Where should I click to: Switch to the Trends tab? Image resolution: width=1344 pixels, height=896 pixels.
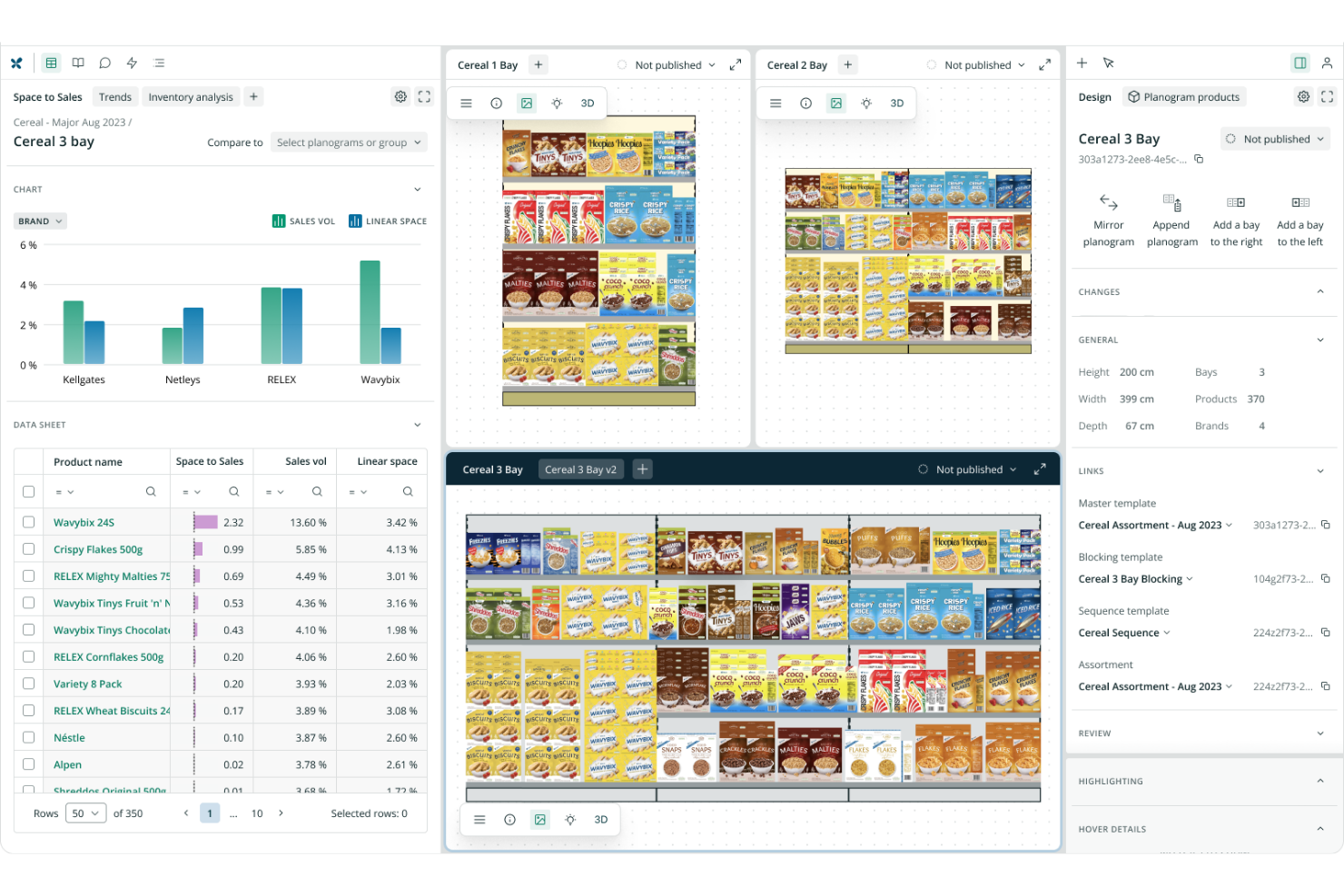[x=114, y=96]
